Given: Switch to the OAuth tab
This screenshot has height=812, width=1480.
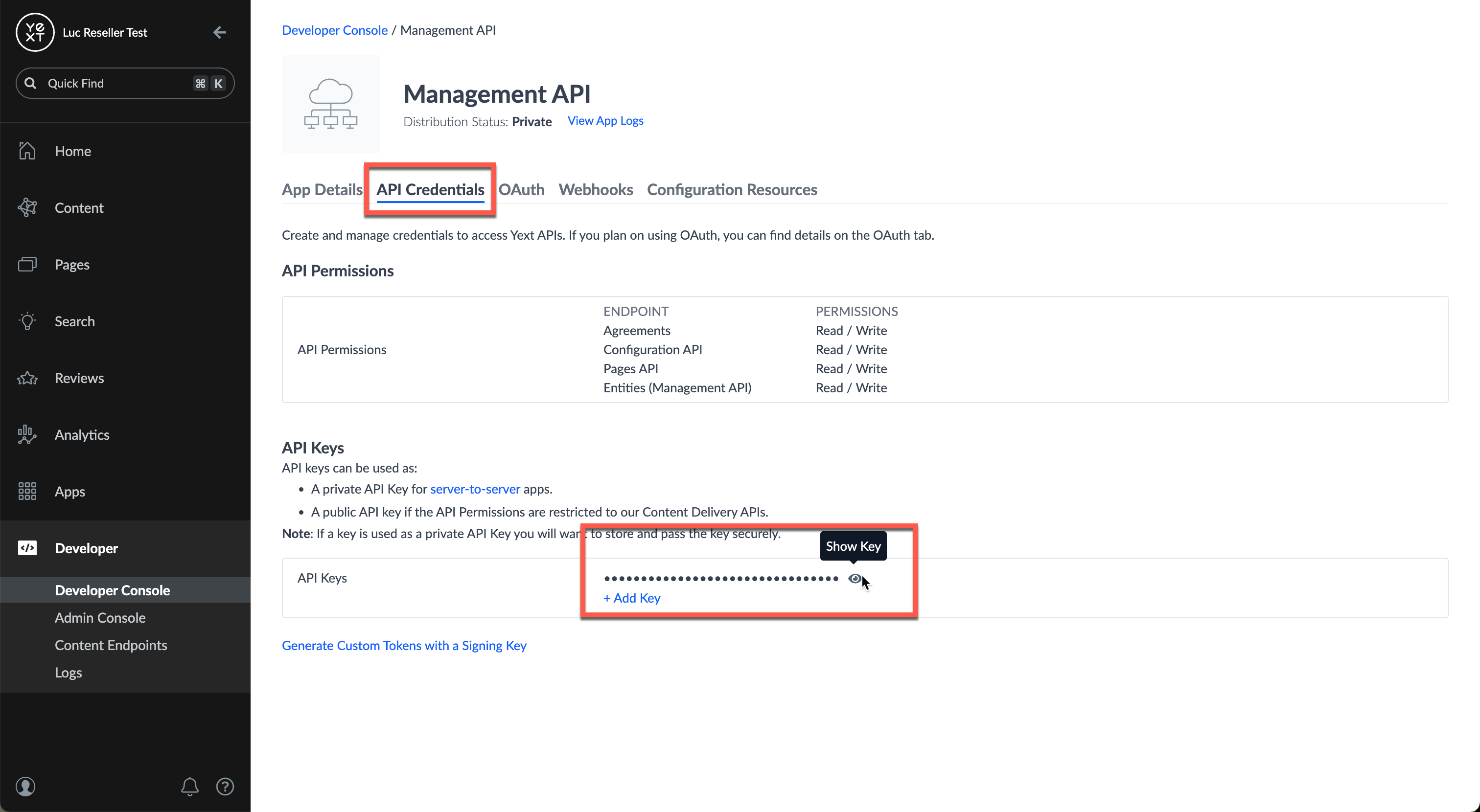Looking at the screenshot, I should 521,189.
